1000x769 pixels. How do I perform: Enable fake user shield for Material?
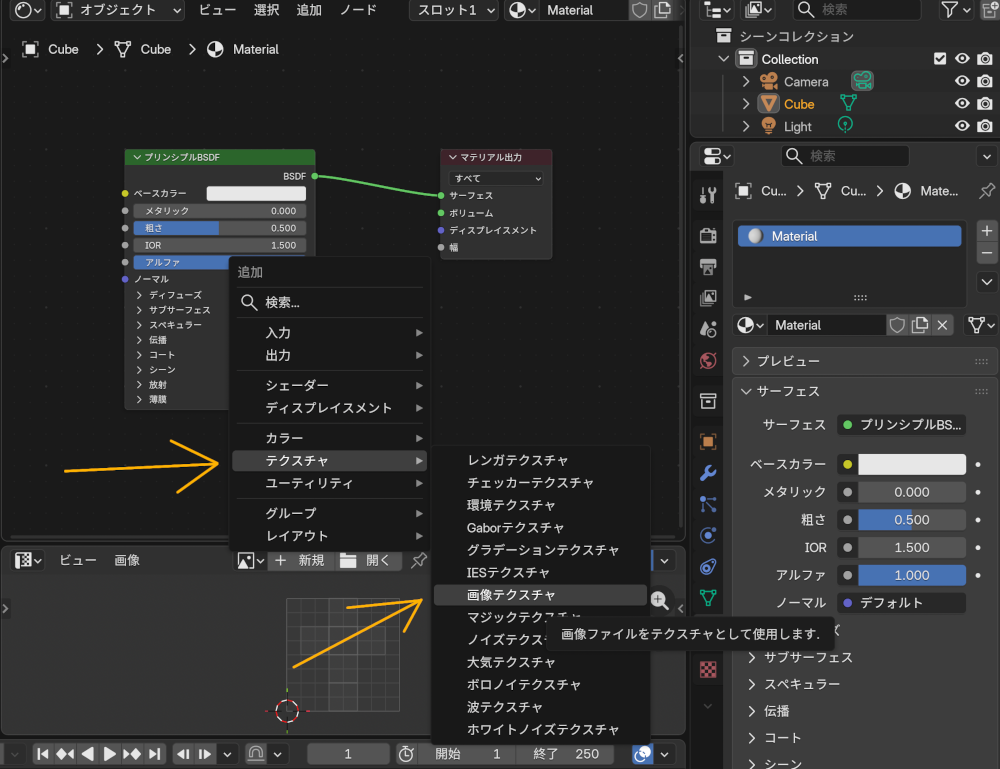[898, 325]
